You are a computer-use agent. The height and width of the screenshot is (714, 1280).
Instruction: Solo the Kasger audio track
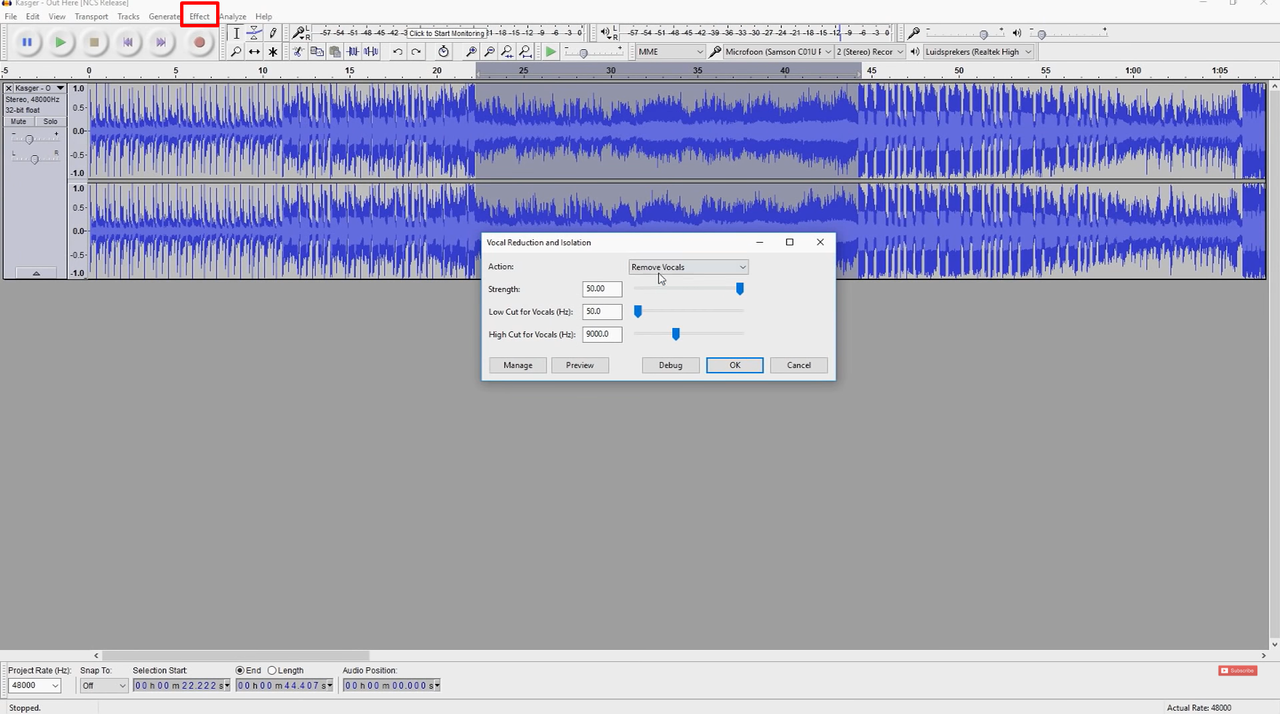pos(50,121)
